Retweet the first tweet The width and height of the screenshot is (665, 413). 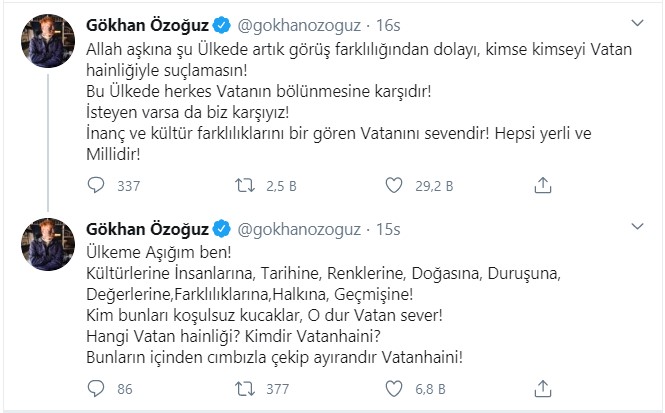pos(245,185)
